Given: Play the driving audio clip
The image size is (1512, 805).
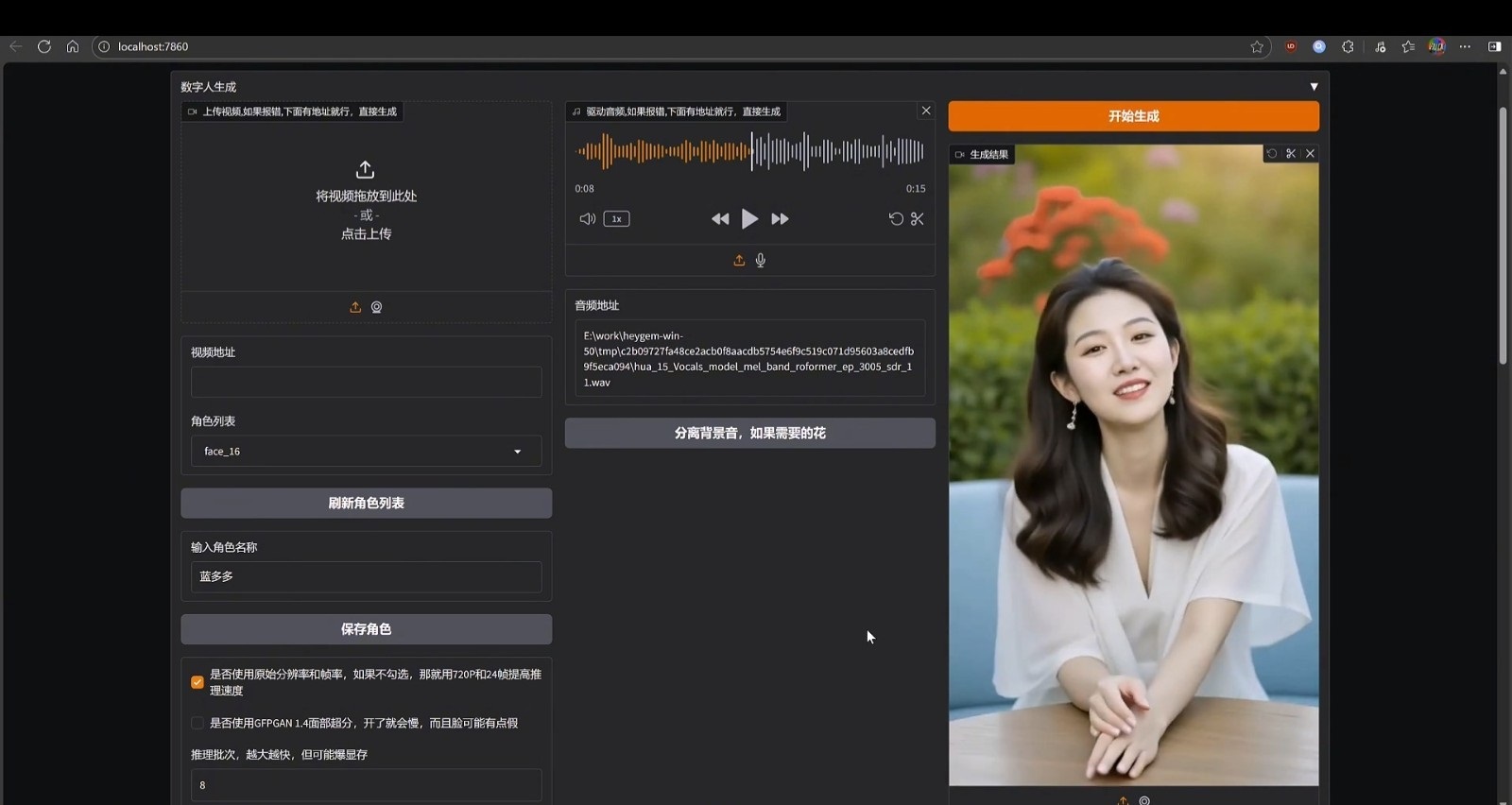Looking at the screenshot, I should pos(749,219).
